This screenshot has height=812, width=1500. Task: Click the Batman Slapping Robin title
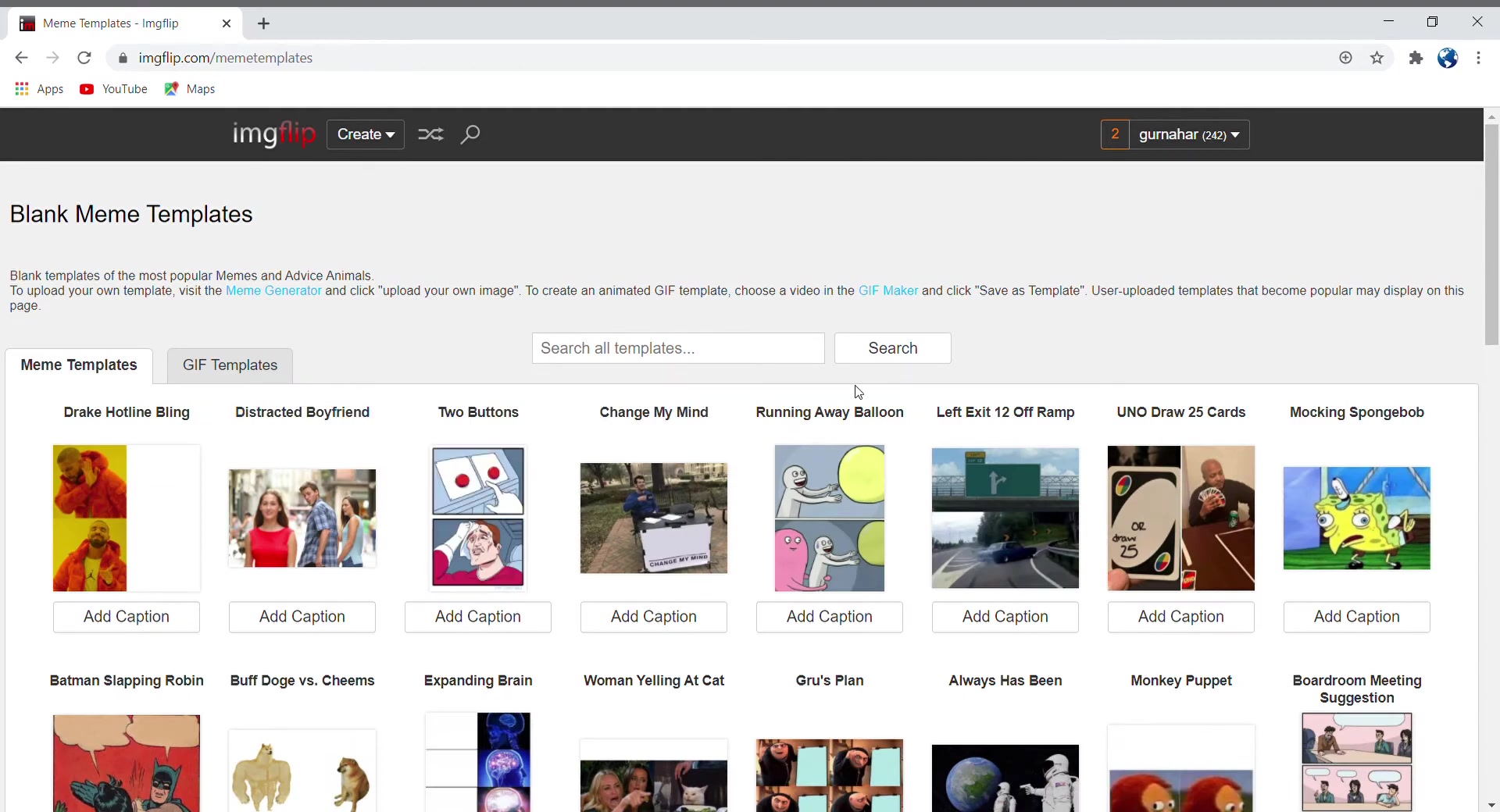[x=127, y=681]
